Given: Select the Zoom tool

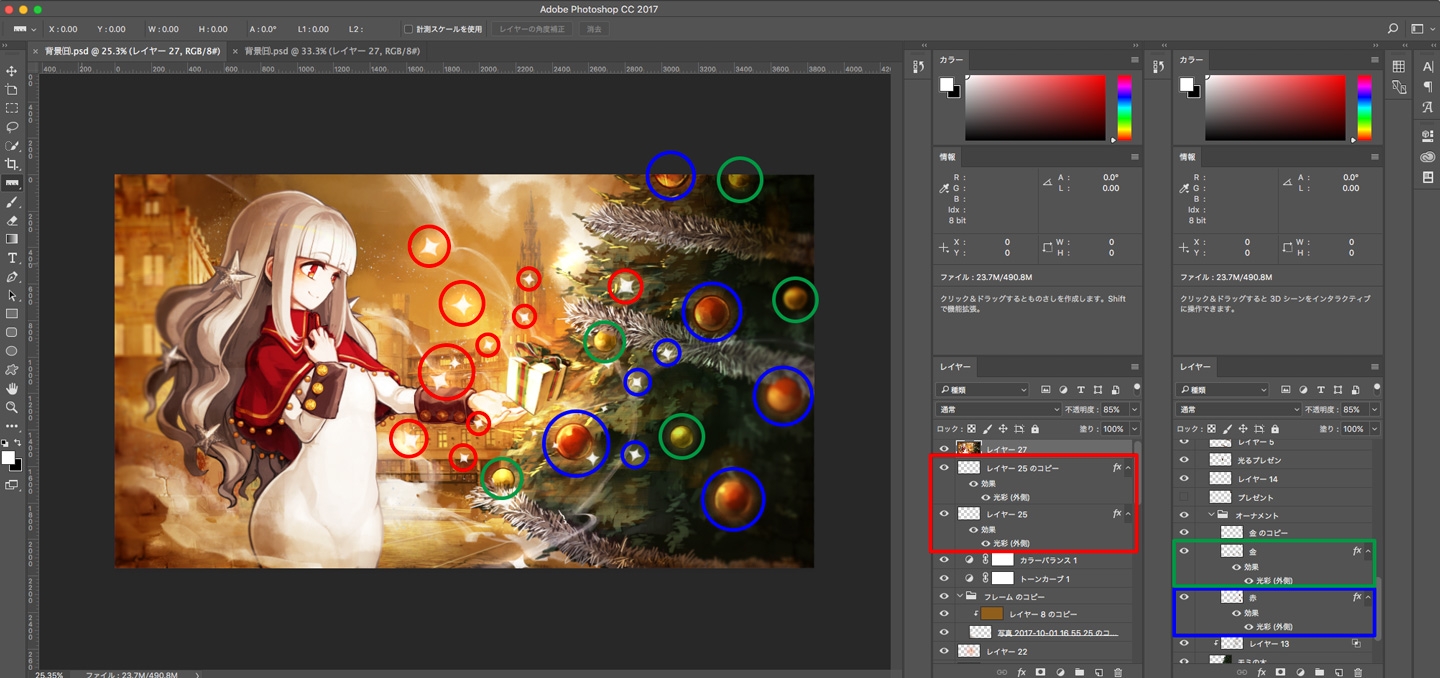Looking at the screenshot, I should pyautogui.click(x=12, y=407).
